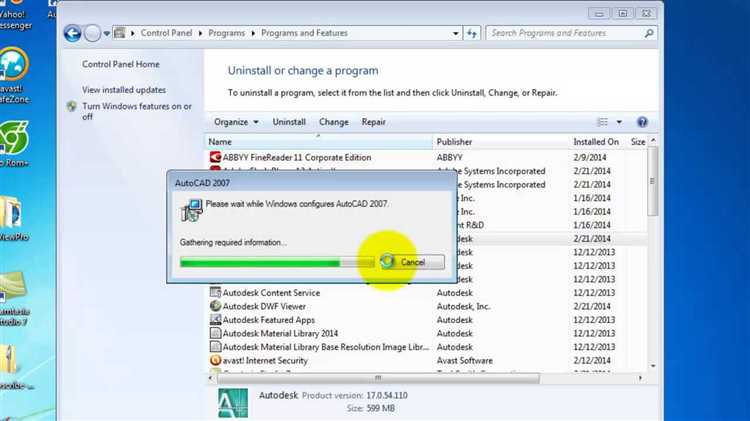Sort by Name column header
This screenshot has width=750, height=421.
tap(319, 142)
